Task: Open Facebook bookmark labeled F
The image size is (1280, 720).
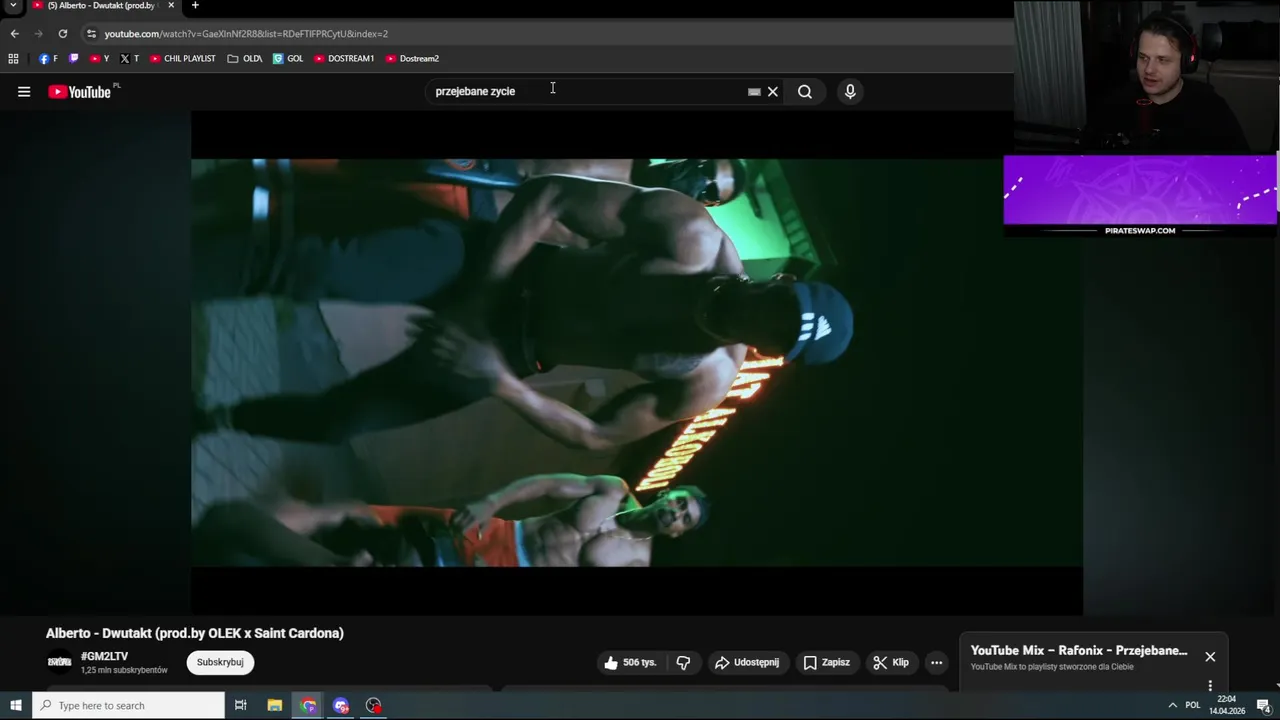Action: (x=48, y=59)
